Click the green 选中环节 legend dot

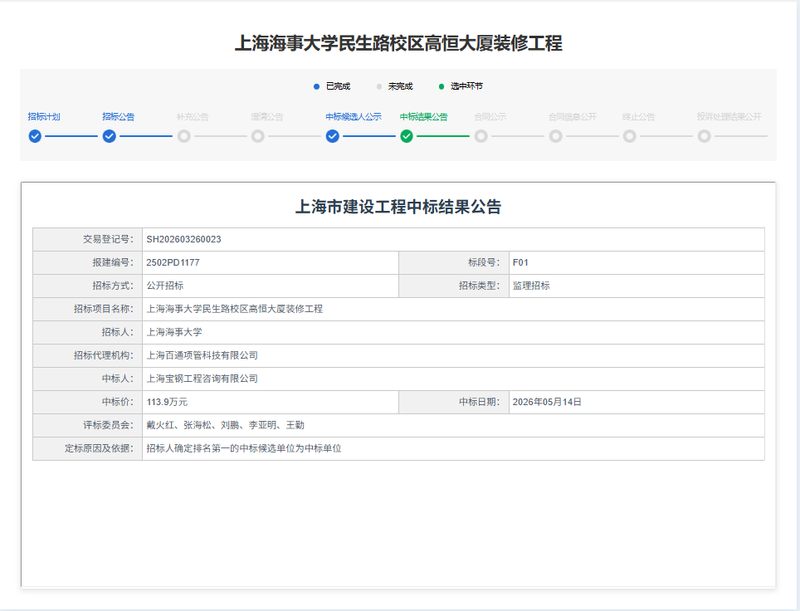click(x=441, y=87)
